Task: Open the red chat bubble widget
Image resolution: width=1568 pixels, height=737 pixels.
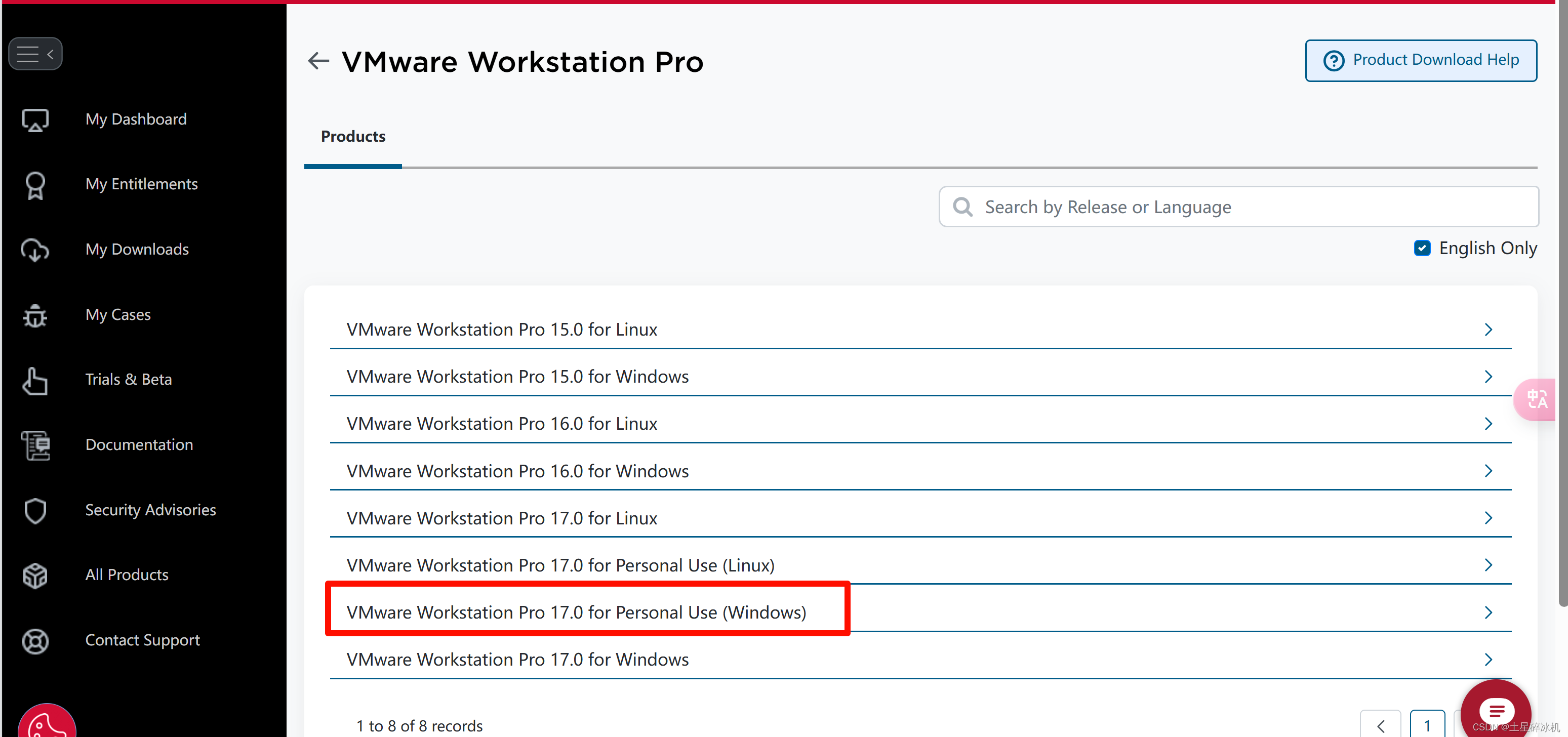Action: click(1496, 710)
